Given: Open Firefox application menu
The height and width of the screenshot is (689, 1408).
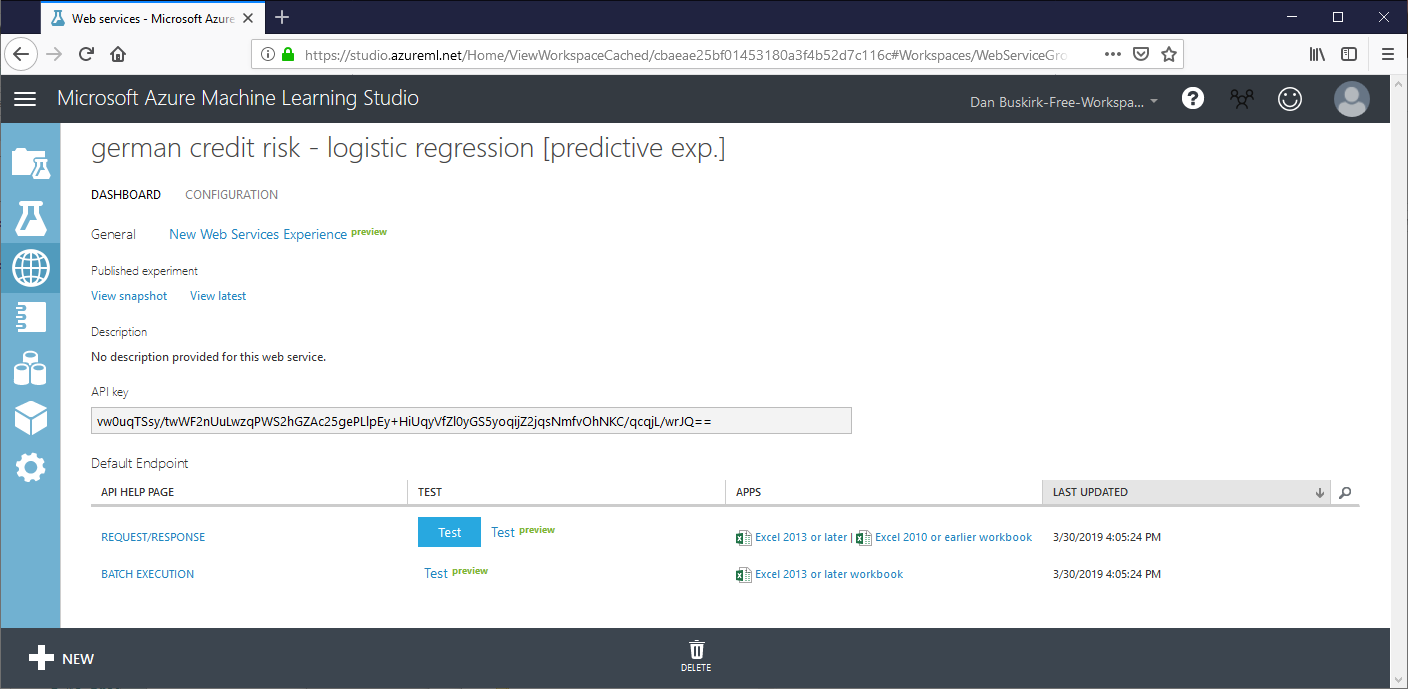Looking at the screenshot, I should [1387, 54].
